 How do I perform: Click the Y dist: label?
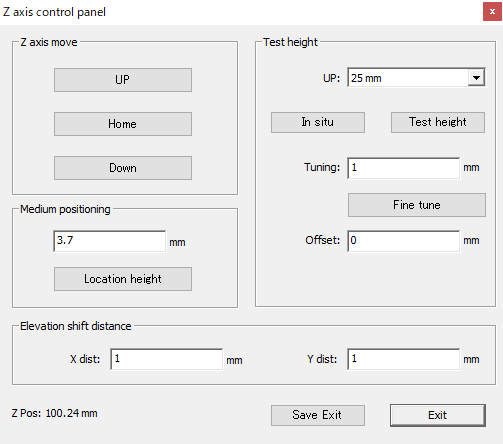coord(322,359)
